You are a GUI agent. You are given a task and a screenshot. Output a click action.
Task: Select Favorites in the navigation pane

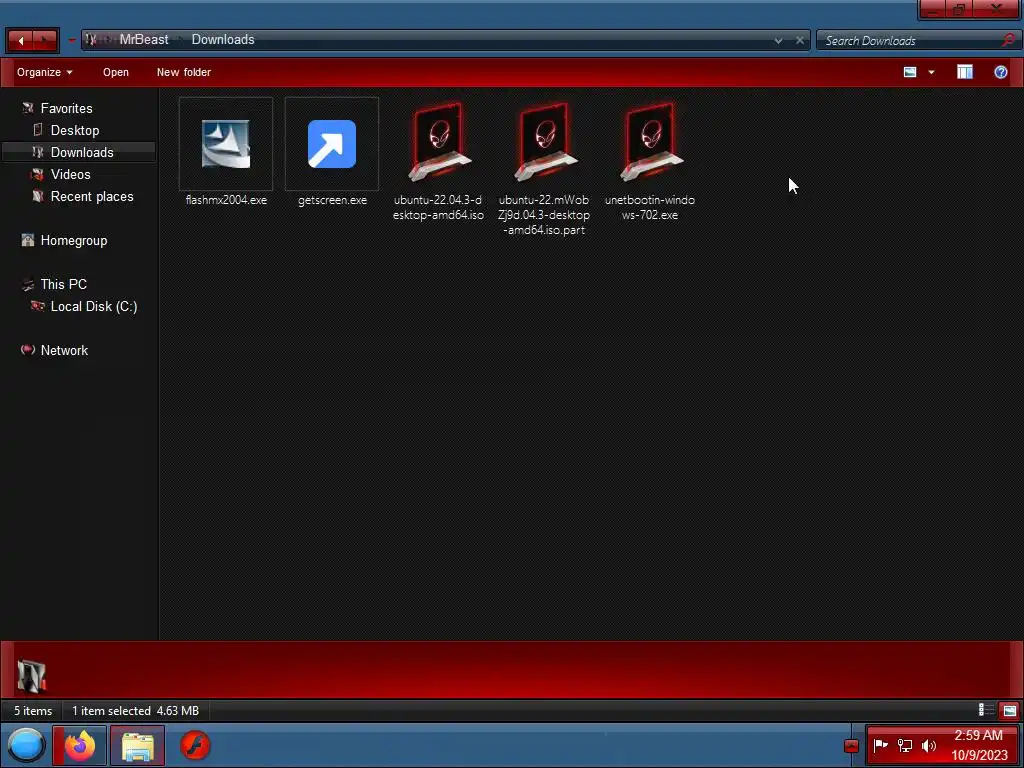(67, 108)
